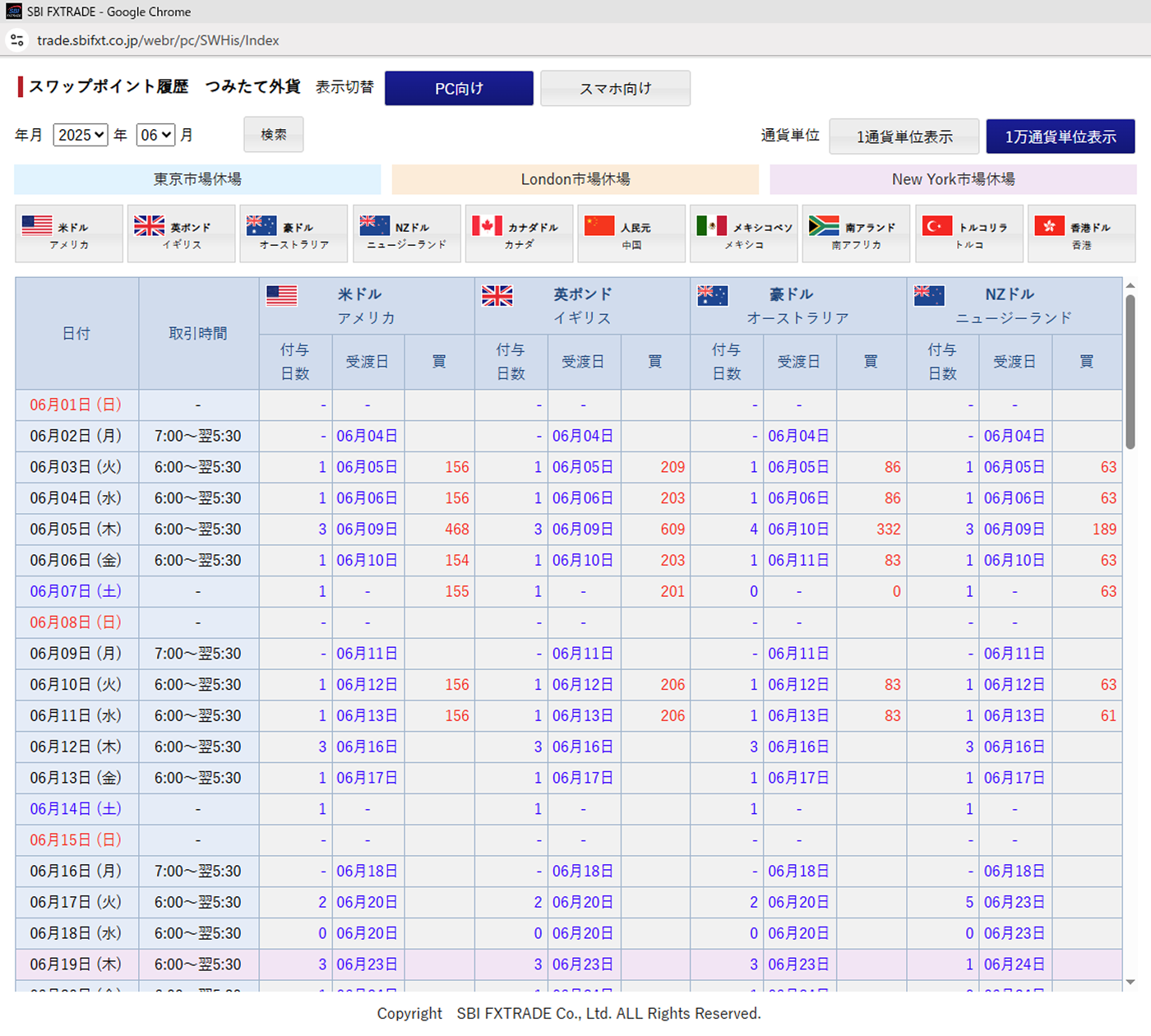Click the 06月14日 (土) date cell

coord(76,809)
